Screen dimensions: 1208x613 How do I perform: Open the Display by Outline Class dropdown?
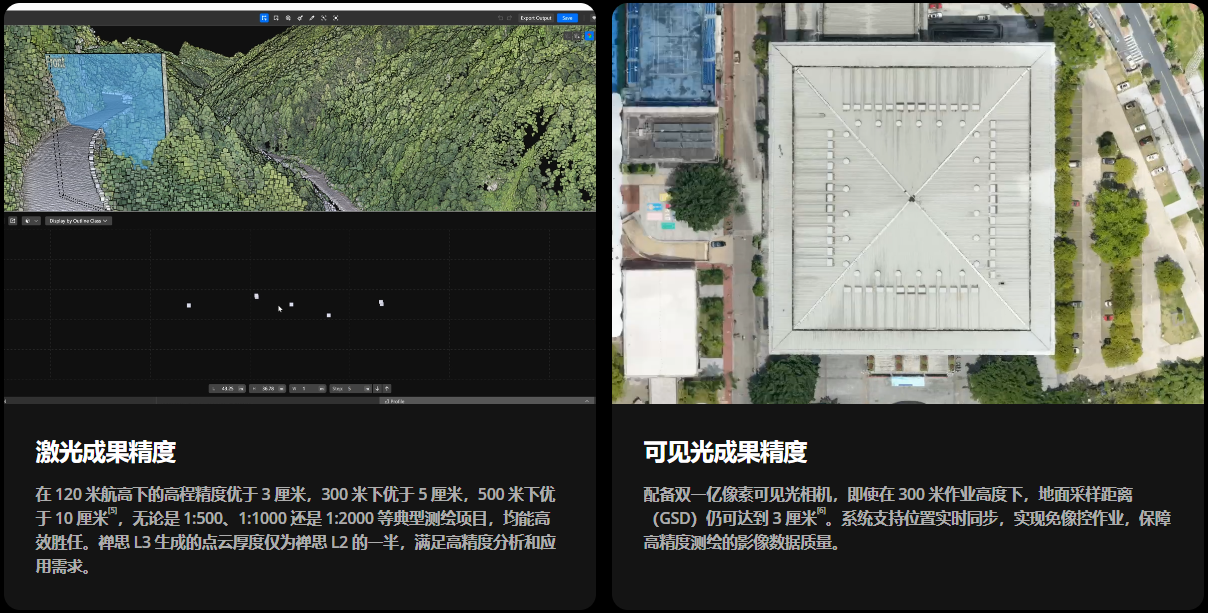(78, 220)
